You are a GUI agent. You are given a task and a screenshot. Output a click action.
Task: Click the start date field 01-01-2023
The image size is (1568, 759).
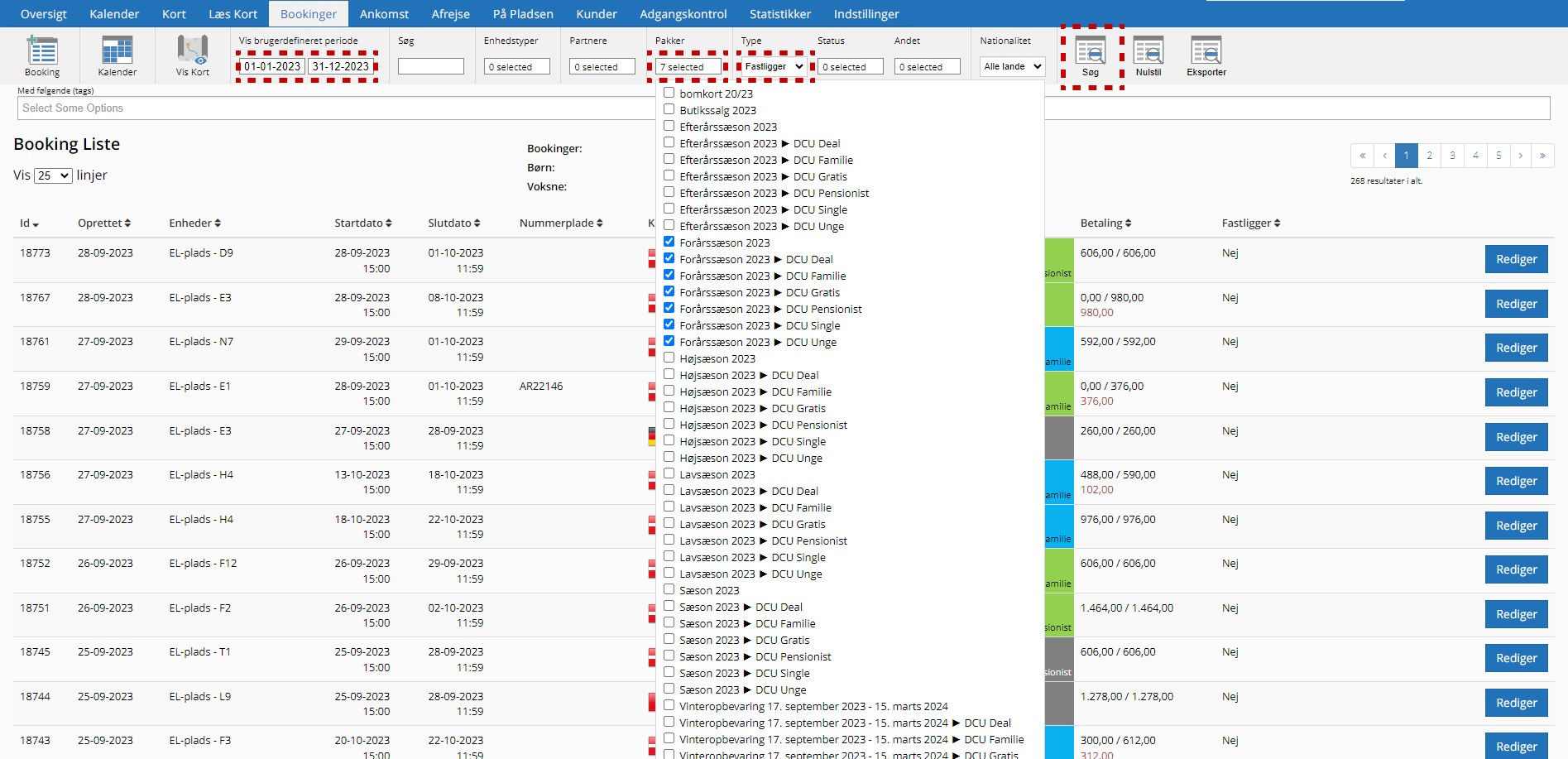coord(272,66)
